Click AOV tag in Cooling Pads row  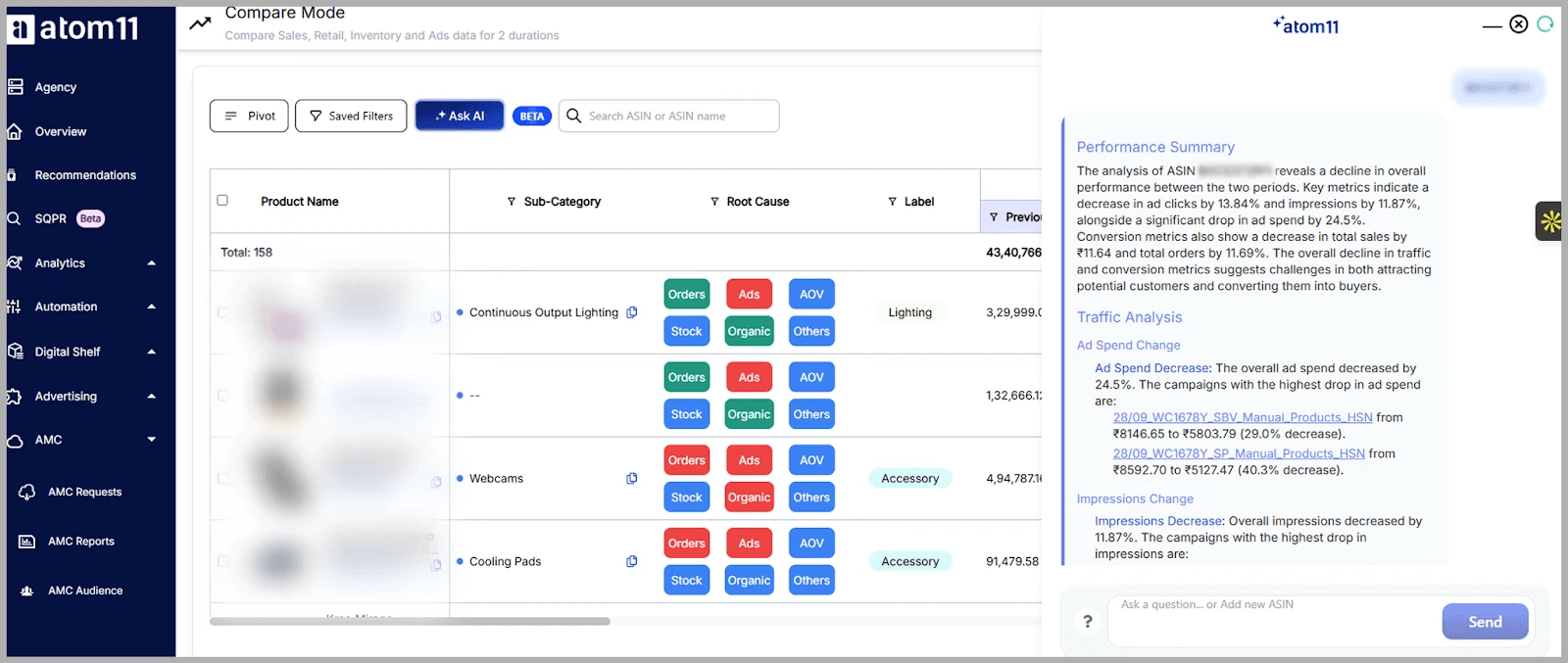tap(811, 544)
